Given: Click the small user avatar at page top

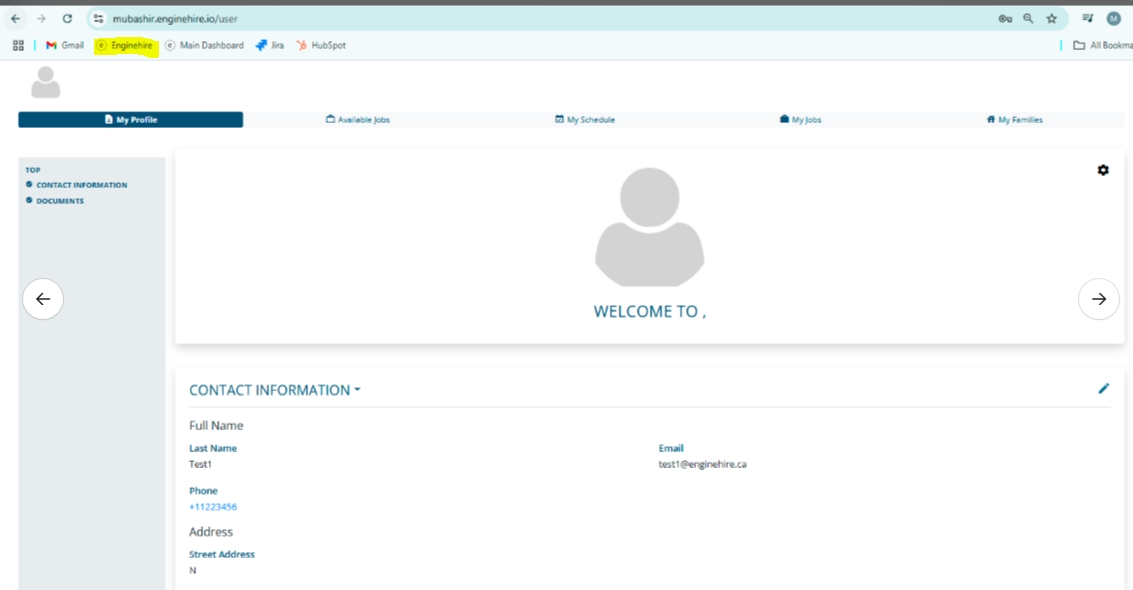Looking at the screenshot, I should [46, 82].
